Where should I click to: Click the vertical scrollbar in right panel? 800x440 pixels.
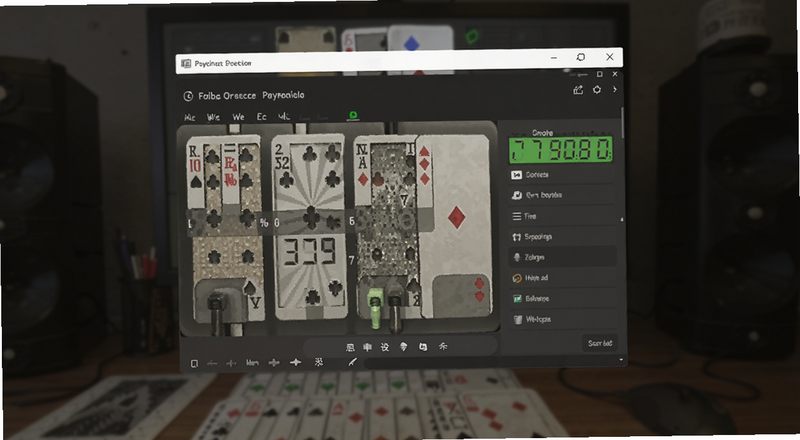622,123
